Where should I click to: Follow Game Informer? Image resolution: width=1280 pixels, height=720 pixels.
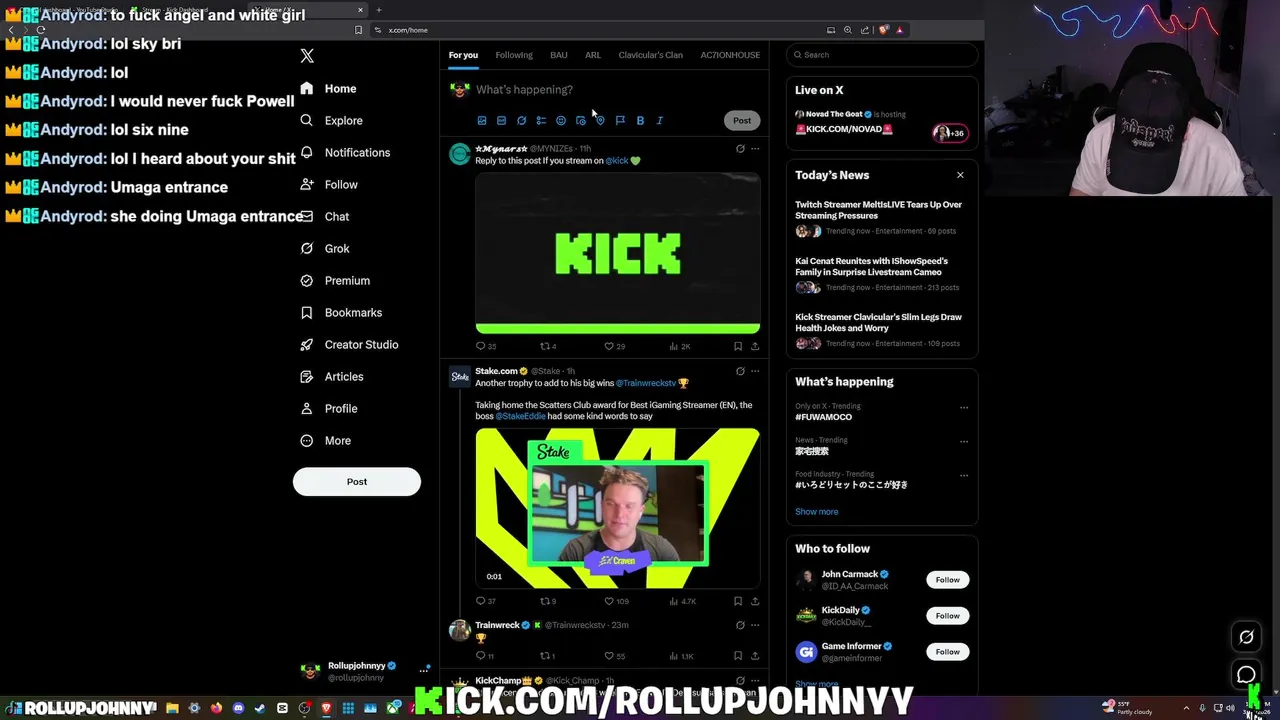(x=947, y=651)
